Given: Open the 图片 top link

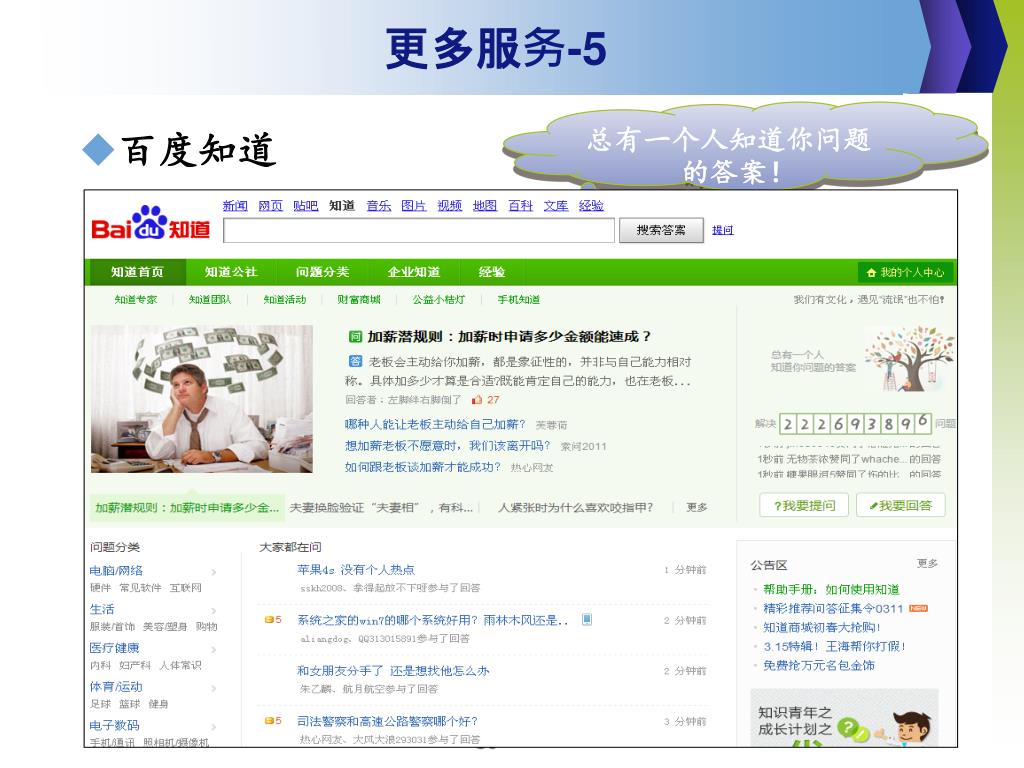Looking at the screenshot, I should pyautogui.click(x=414, y=206).
